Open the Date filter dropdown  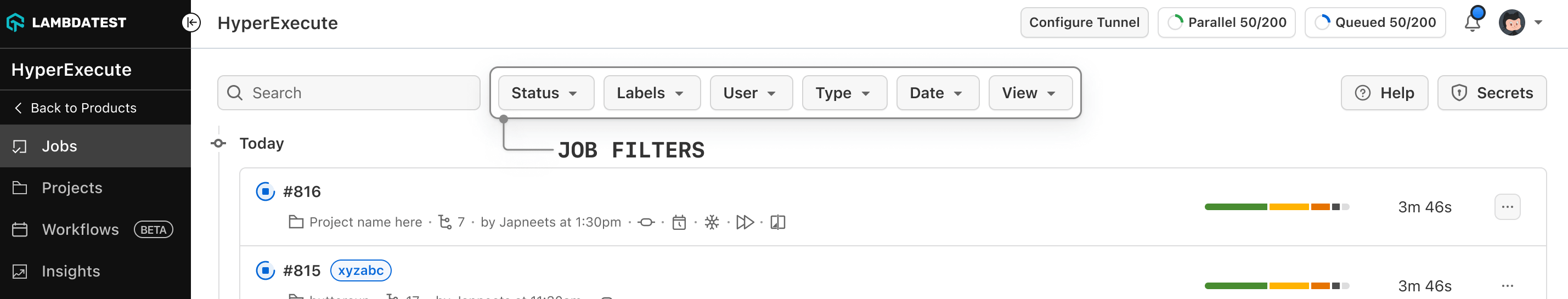point(937,93)
